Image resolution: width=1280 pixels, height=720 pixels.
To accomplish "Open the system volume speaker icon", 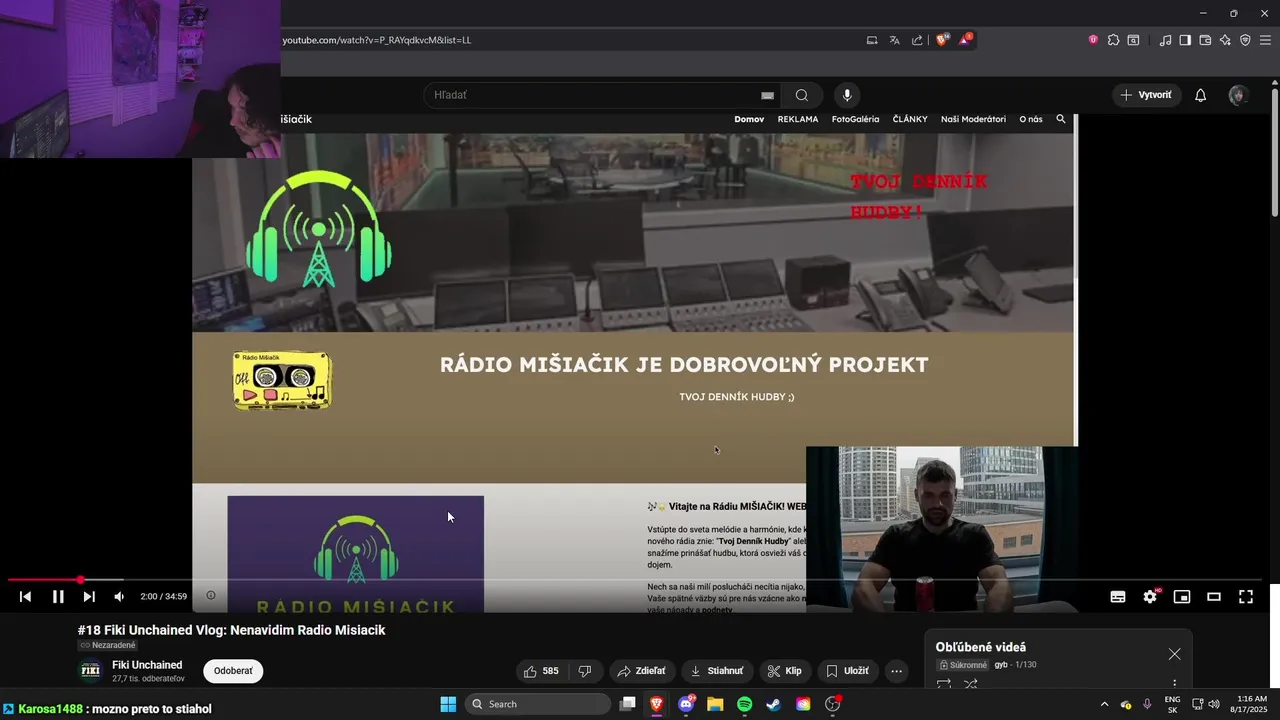I will coord(1213,704).
